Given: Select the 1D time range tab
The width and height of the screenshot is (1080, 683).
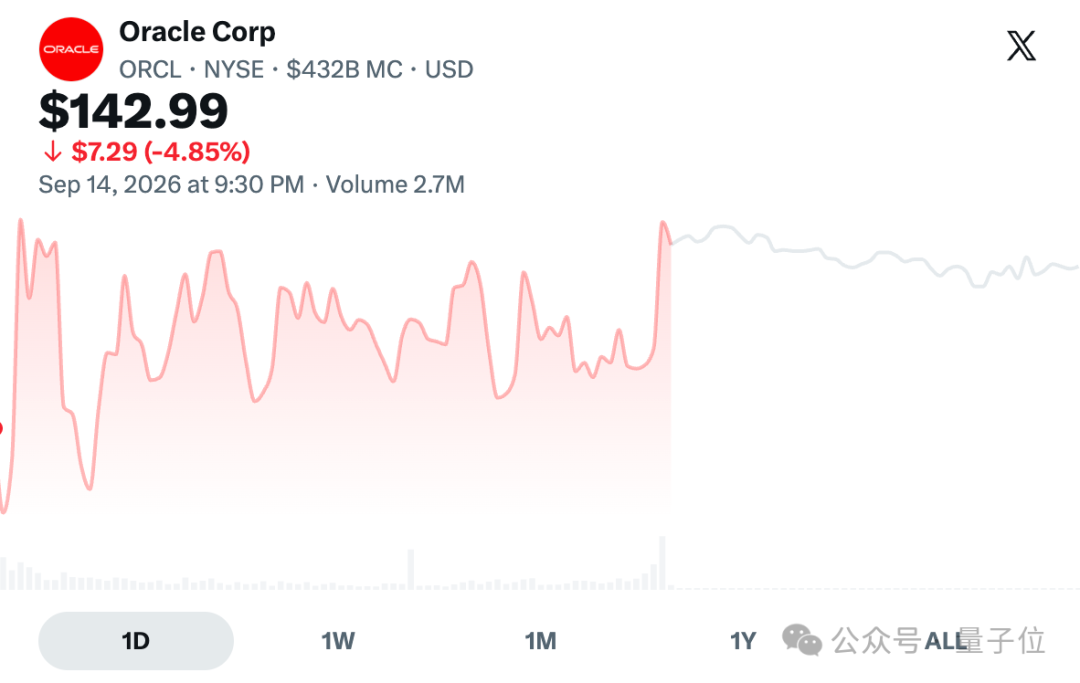Looking at the screenshot, I should pyautogui.click(x=136, y=641).
